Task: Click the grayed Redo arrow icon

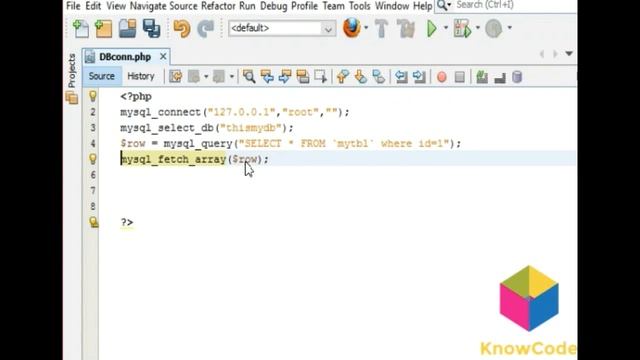Action: [205, 29]
